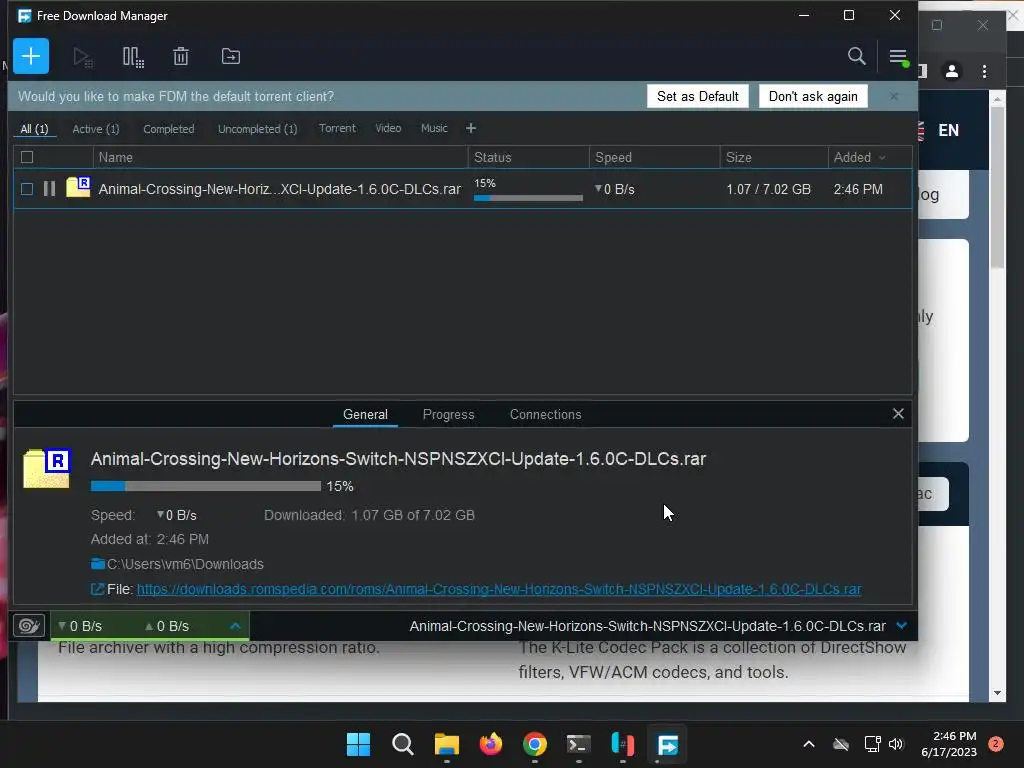
Task: Click the Don't ask again button
Action: click(813, 96)
